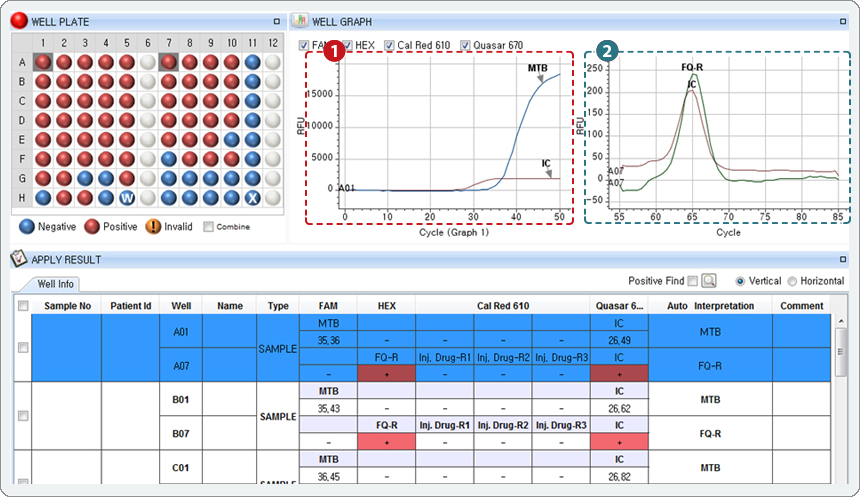Select blue negative well A11
The height and width of the screenshot is (497, 860).
click(x=253, y=62)
